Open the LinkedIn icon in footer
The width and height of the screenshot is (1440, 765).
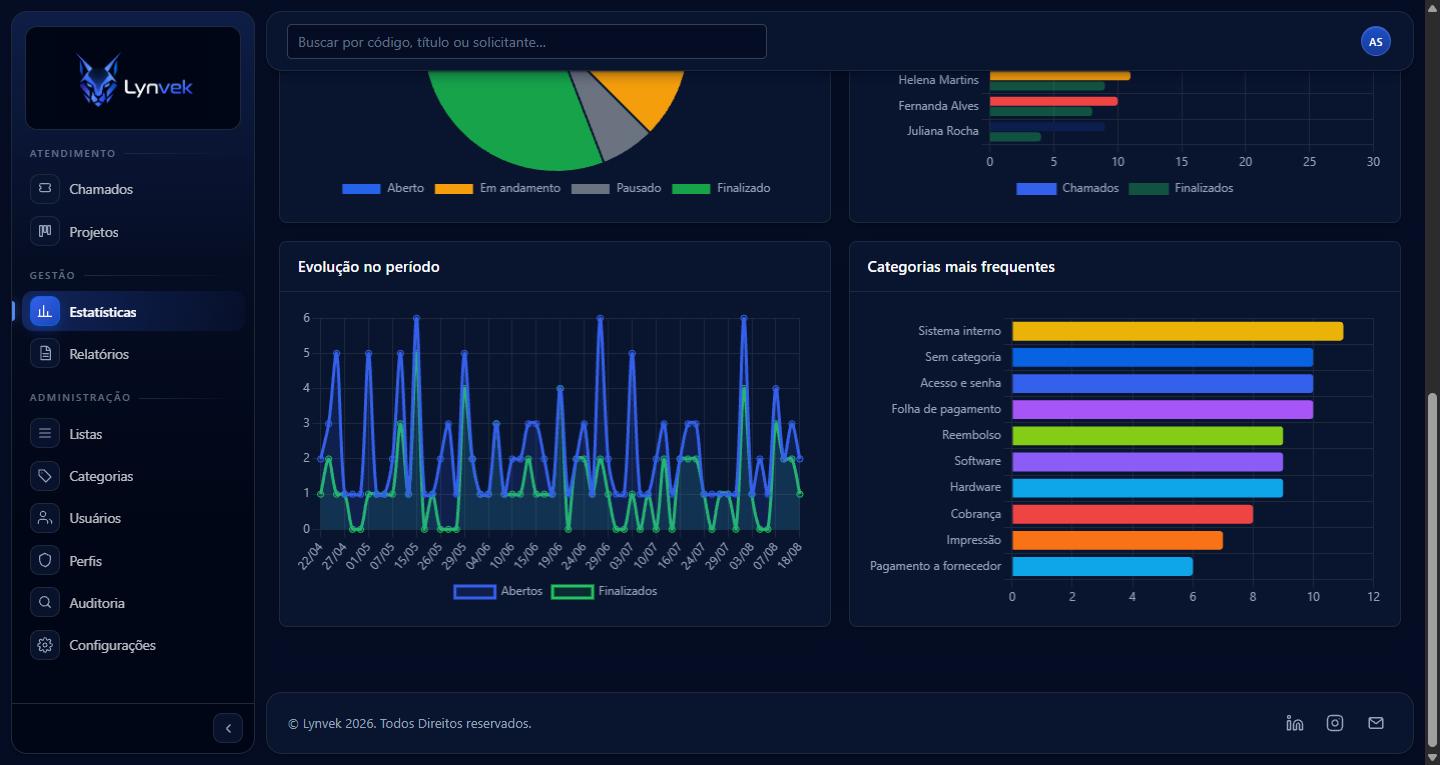(x=1295, y=723)
